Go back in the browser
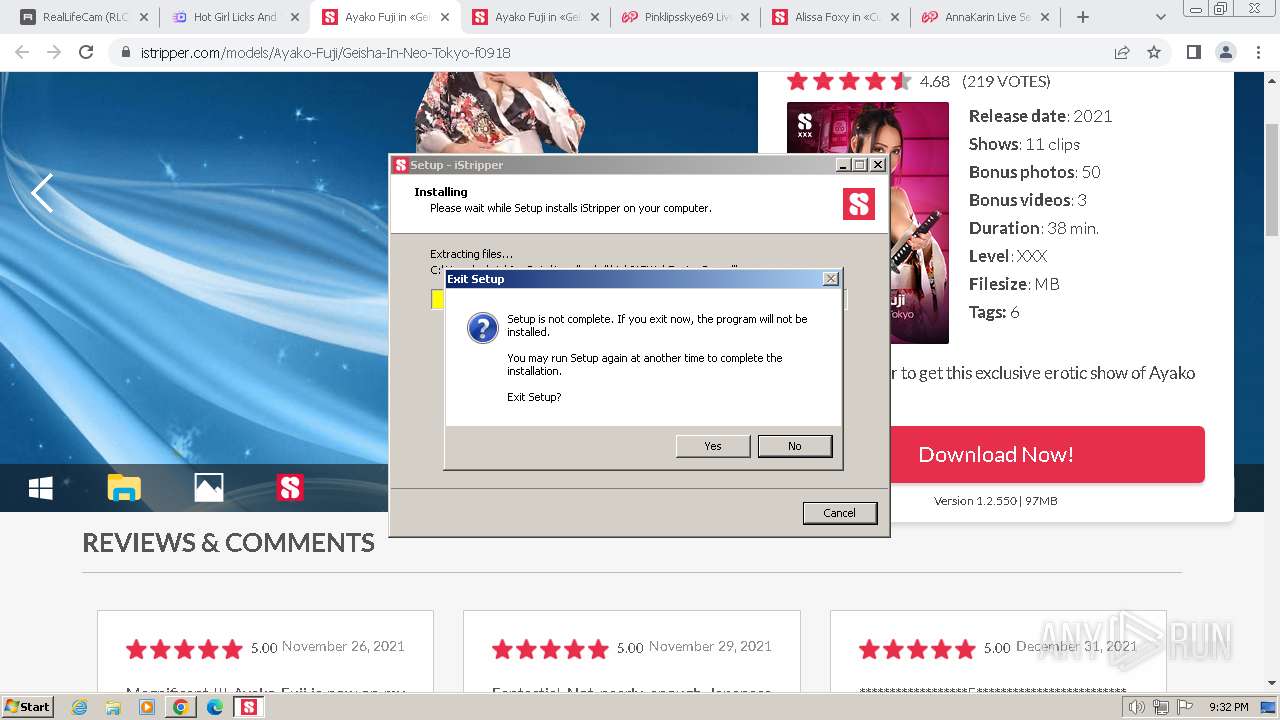1280x720 pixels. coord(22,53)
